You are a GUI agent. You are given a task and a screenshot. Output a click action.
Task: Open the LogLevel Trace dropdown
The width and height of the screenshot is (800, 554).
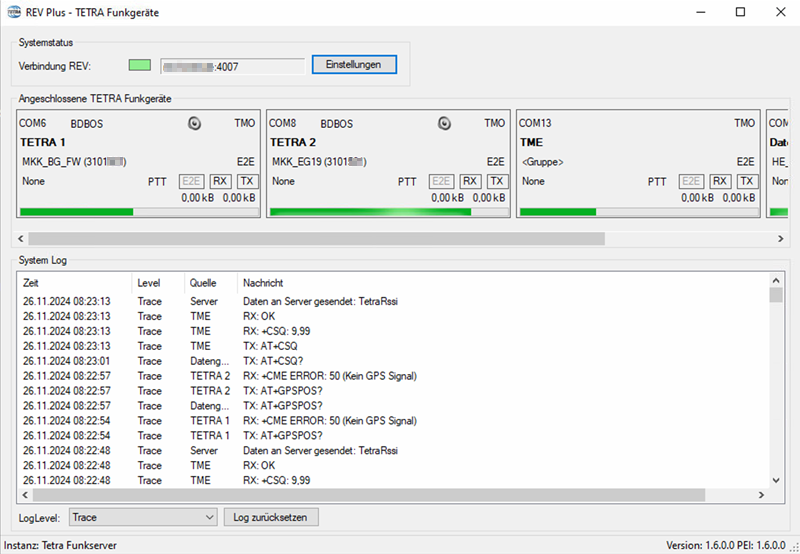(x=143, y=517)
